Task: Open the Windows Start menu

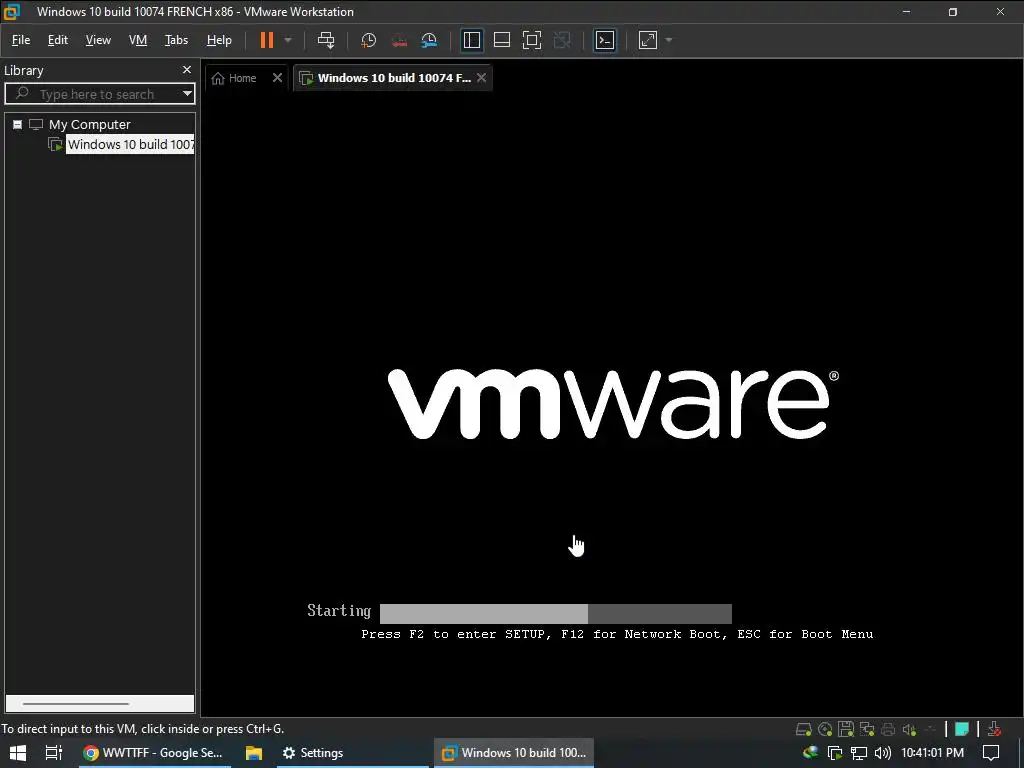Action: tap(18, 753)
